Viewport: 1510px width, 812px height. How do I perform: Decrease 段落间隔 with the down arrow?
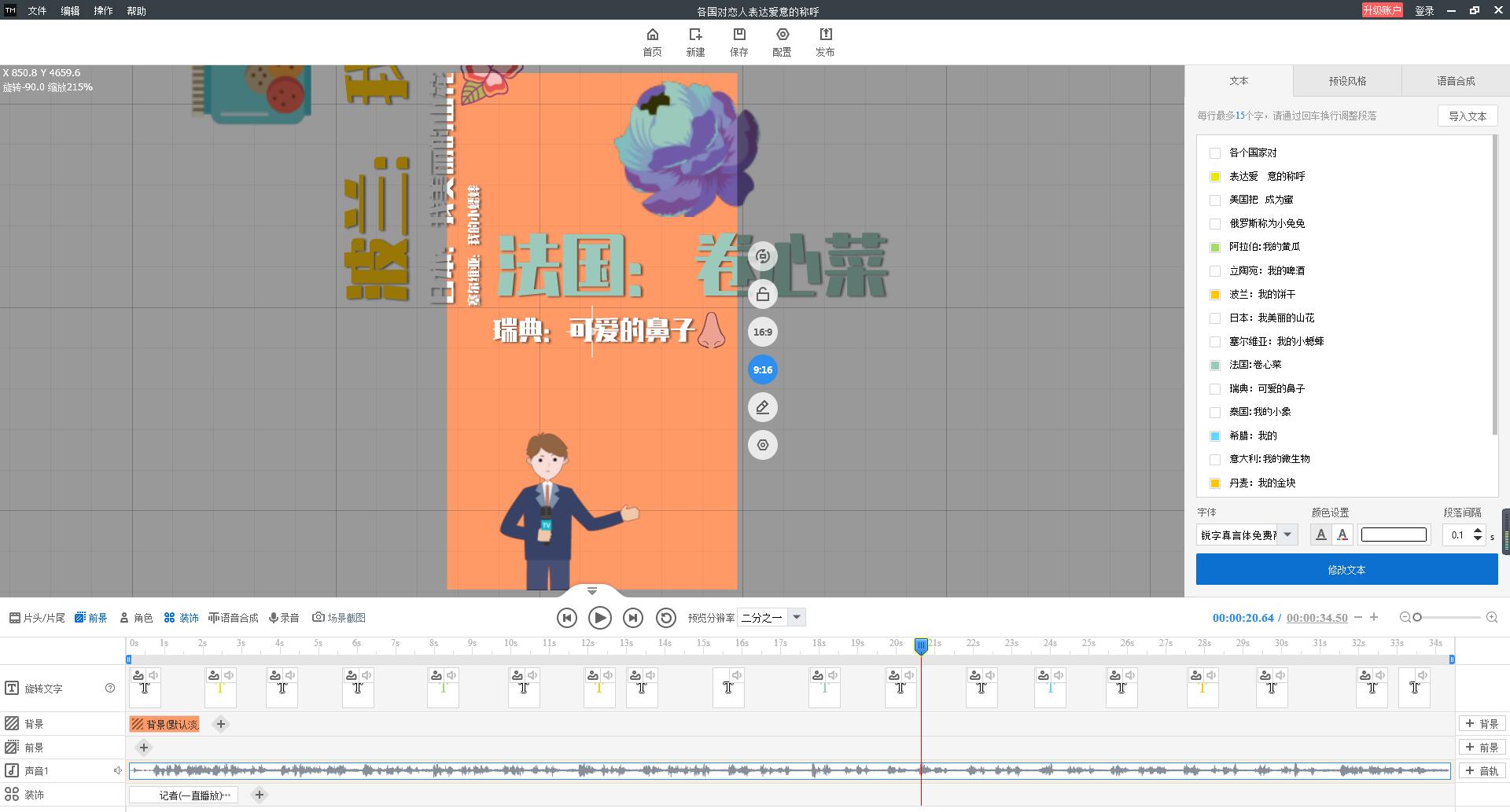pyautogui.click(x=1478, y=539)
